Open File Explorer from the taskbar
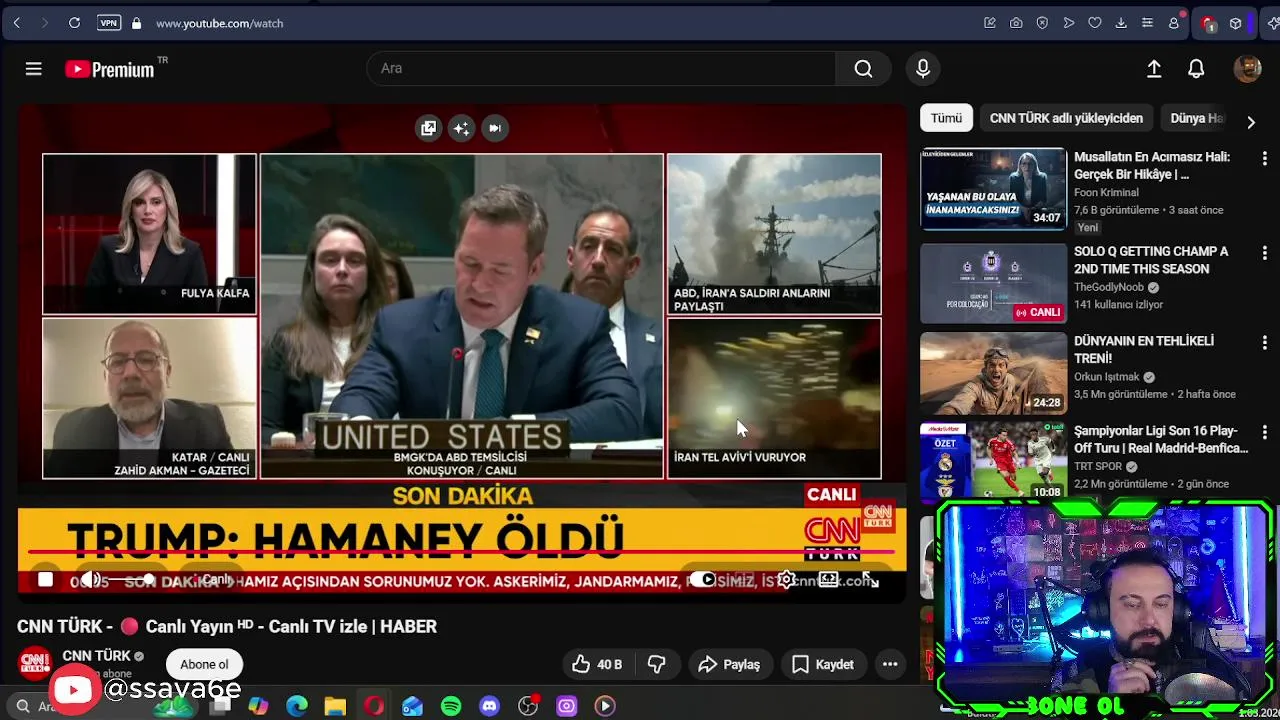The height and width of the screenshot is (720, 1280). (x=335, y=706)
